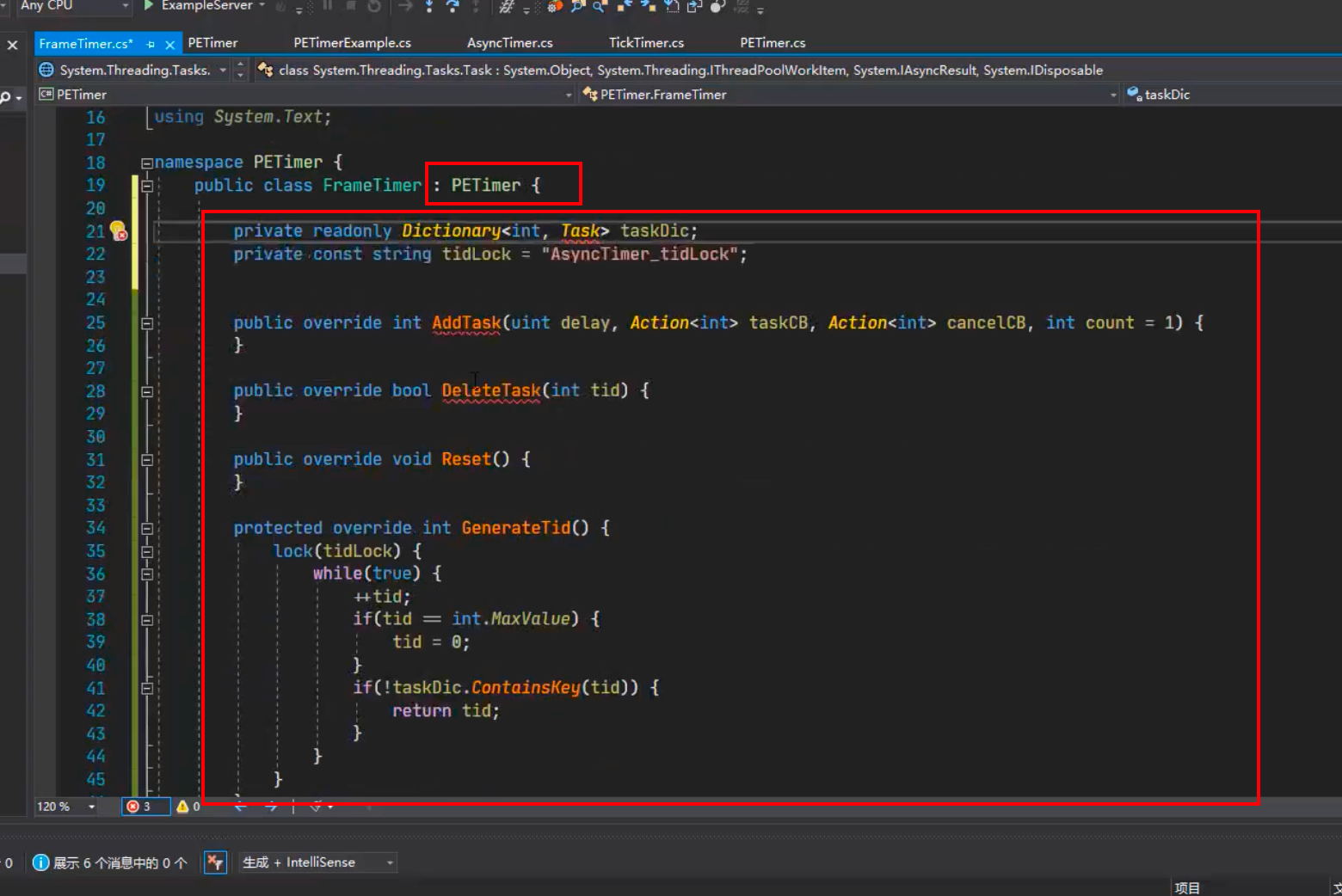This screenshot has height=896, width=1342.
Task: Click the DeleteTask method name in code
Action: click(x=491, y=391)
